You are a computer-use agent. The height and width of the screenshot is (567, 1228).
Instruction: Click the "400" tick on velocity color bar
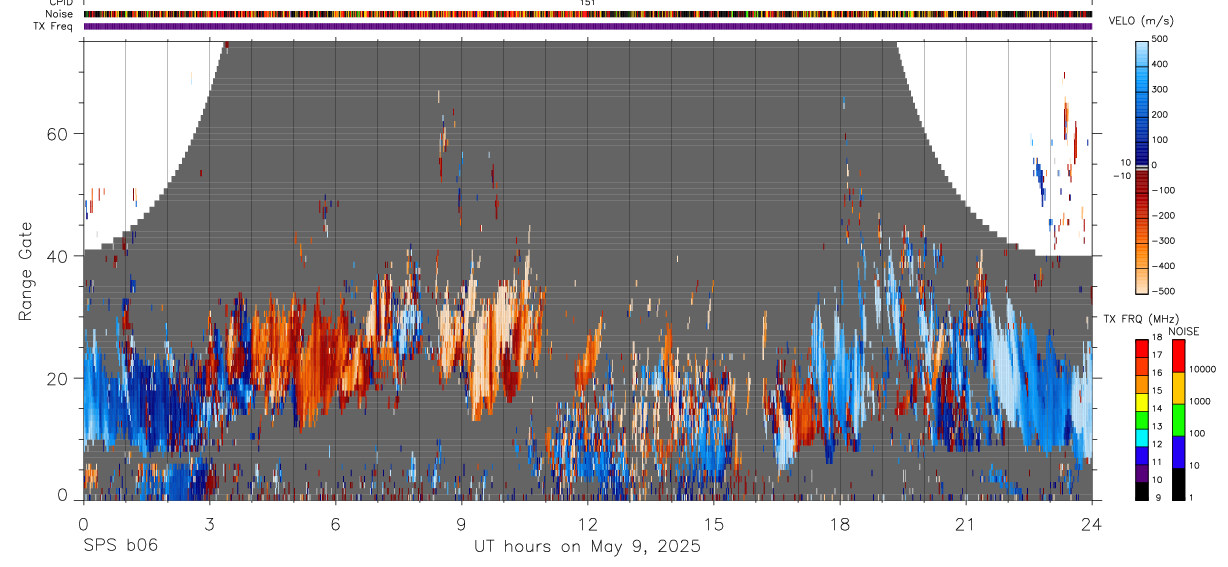pos(1161,64)
